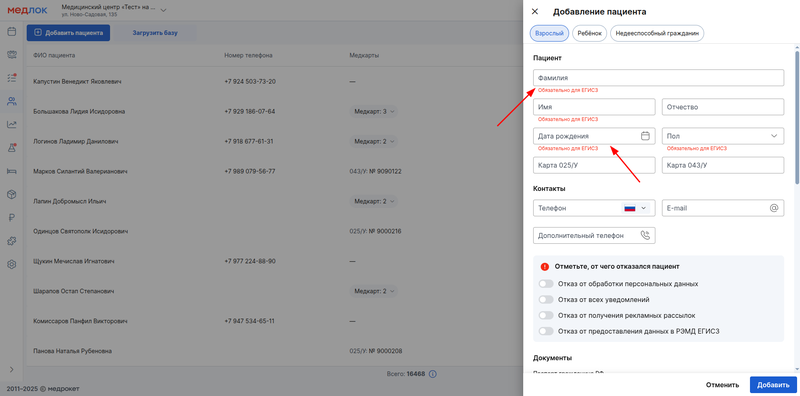Click the Карта 025/У field
This screenshot has width=800, height=396.
click(x=594, y=165)
